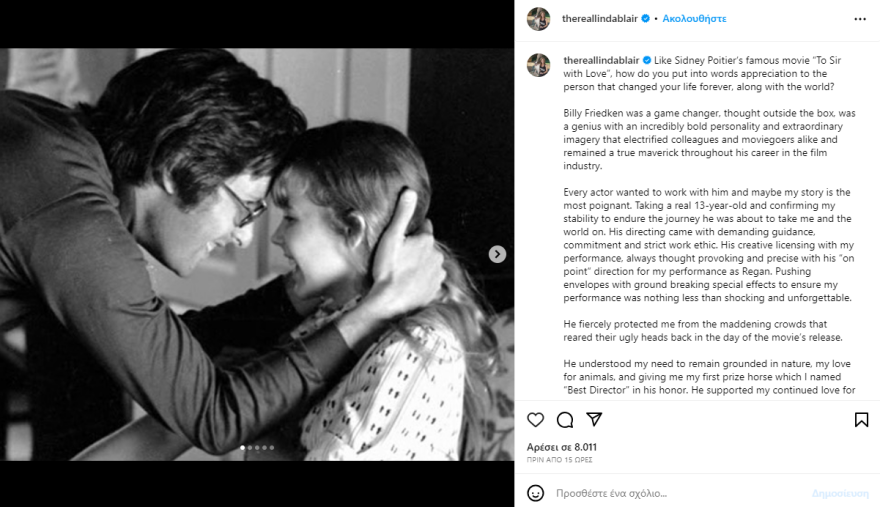
Task: Share the post using the paper plane icon
Action: [594, 420]
